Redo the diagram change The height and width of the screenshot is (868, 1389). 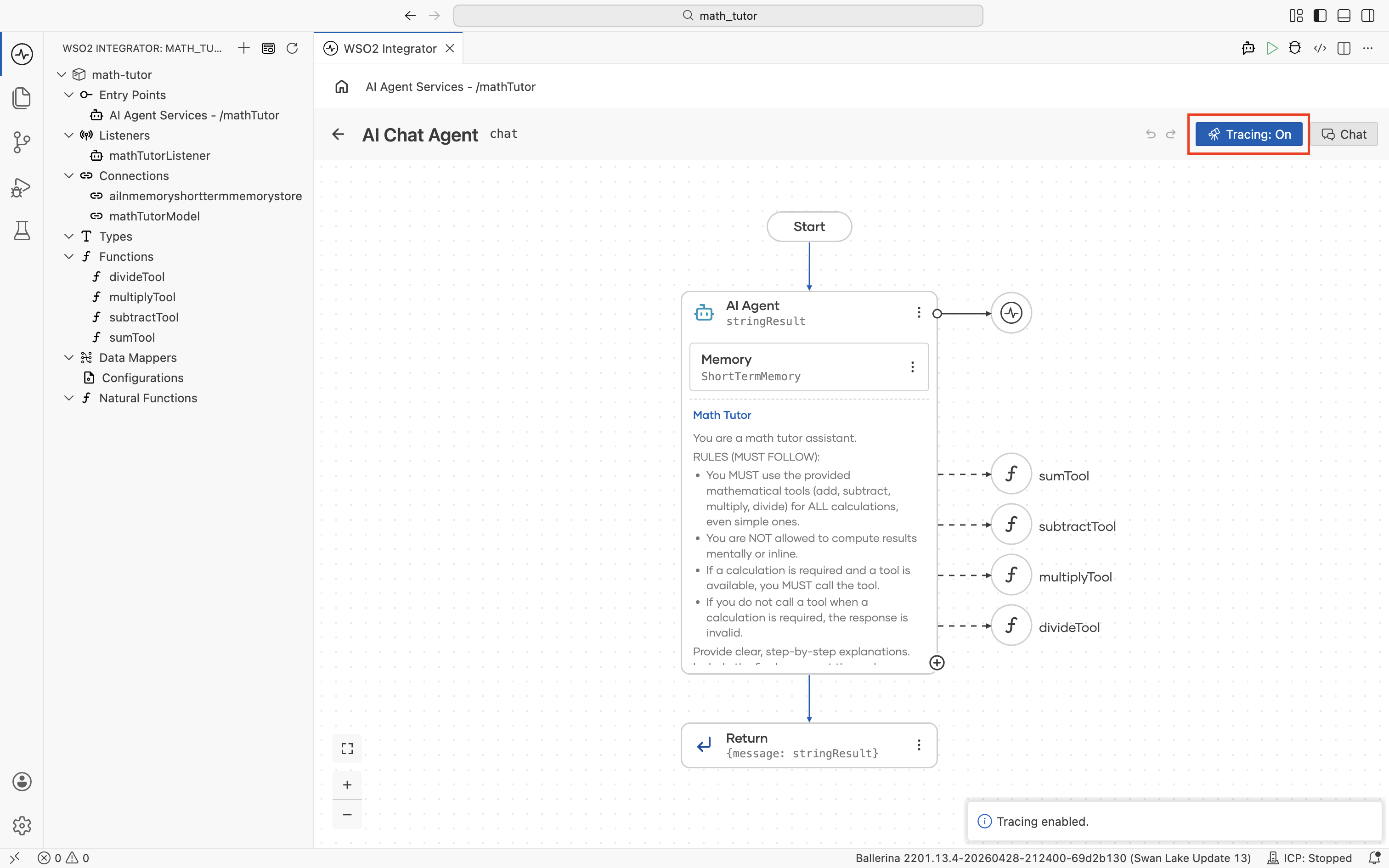(x=1171, y=134)
